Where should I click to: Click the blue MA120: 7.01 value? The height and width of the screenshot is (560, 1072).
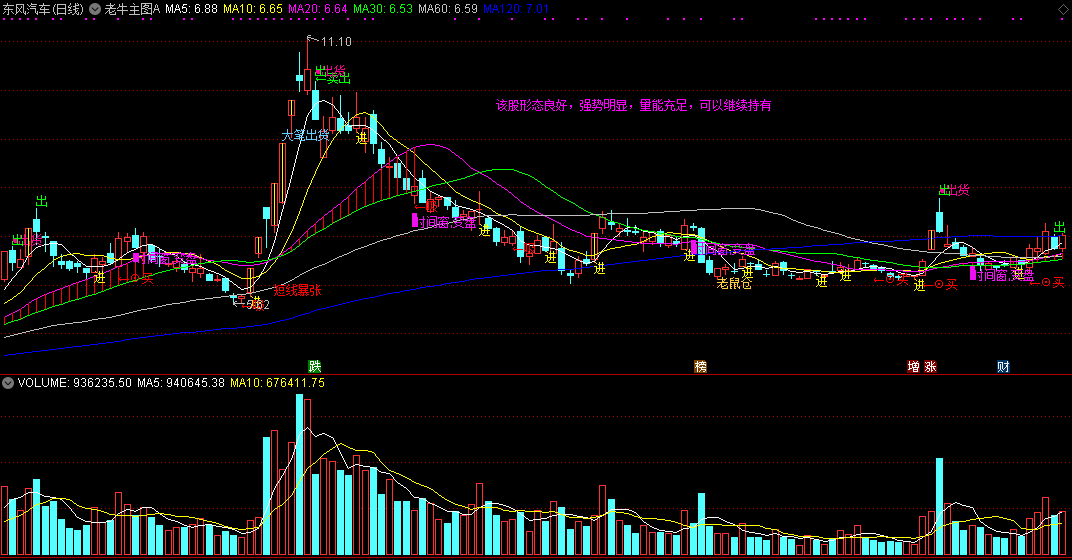[x=516, y=9]
